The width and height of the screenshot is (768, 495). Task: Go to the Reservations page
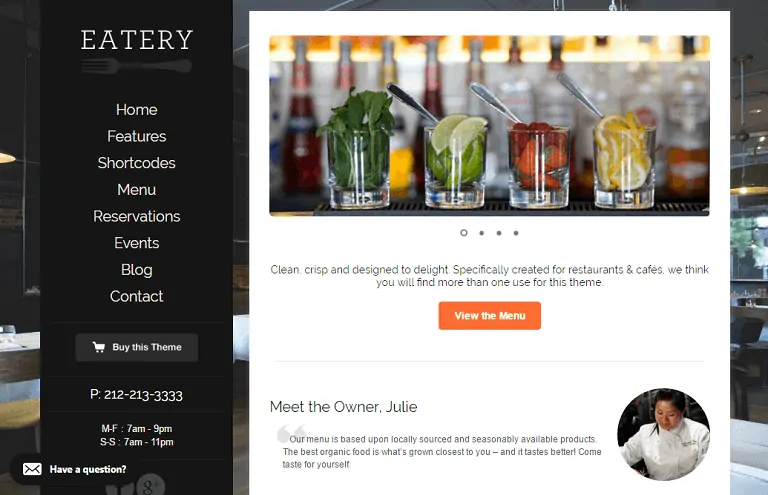click(137, 216)
